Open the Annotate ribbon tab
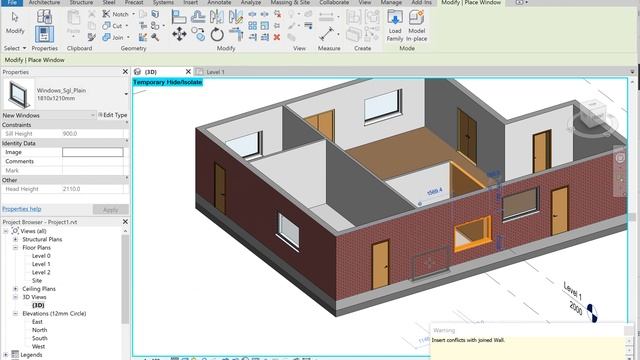640x360 pixels. (x=219, y=2)
